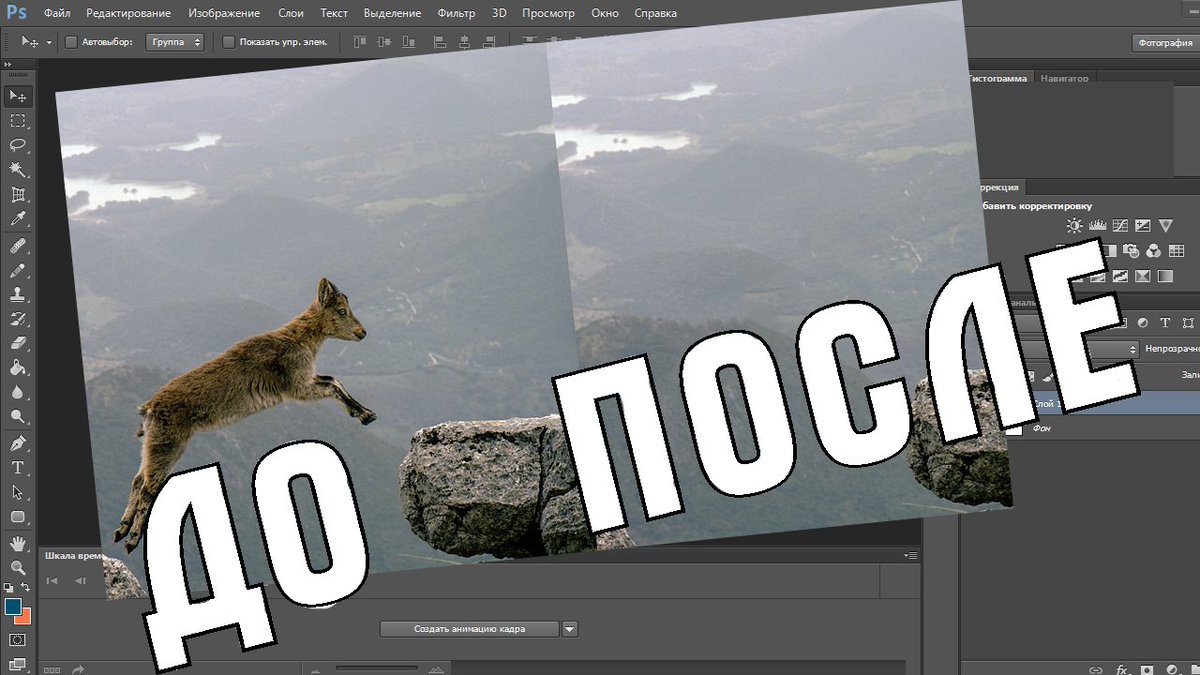The height and width of the screenshot is (675, 1200).
Task: Click the align bottom edges icon
Action: pos(410,42)
